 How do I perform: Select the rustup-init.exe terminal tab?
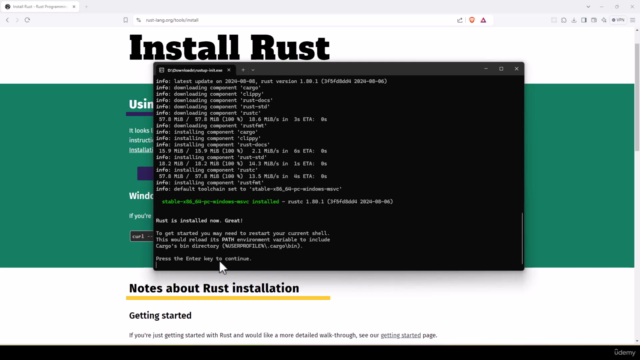coord(195,70)
